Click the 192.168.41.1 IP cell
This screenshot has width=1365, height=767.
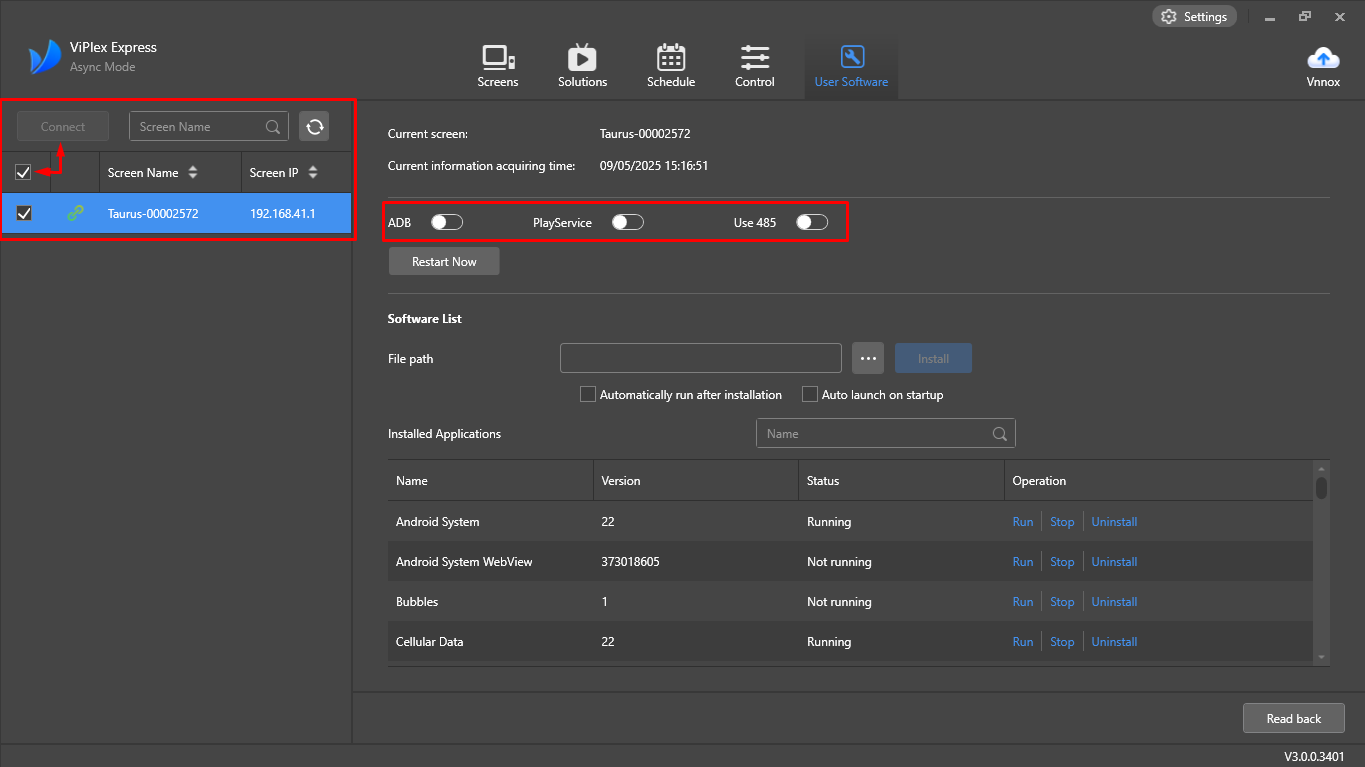tap(283, 213)
